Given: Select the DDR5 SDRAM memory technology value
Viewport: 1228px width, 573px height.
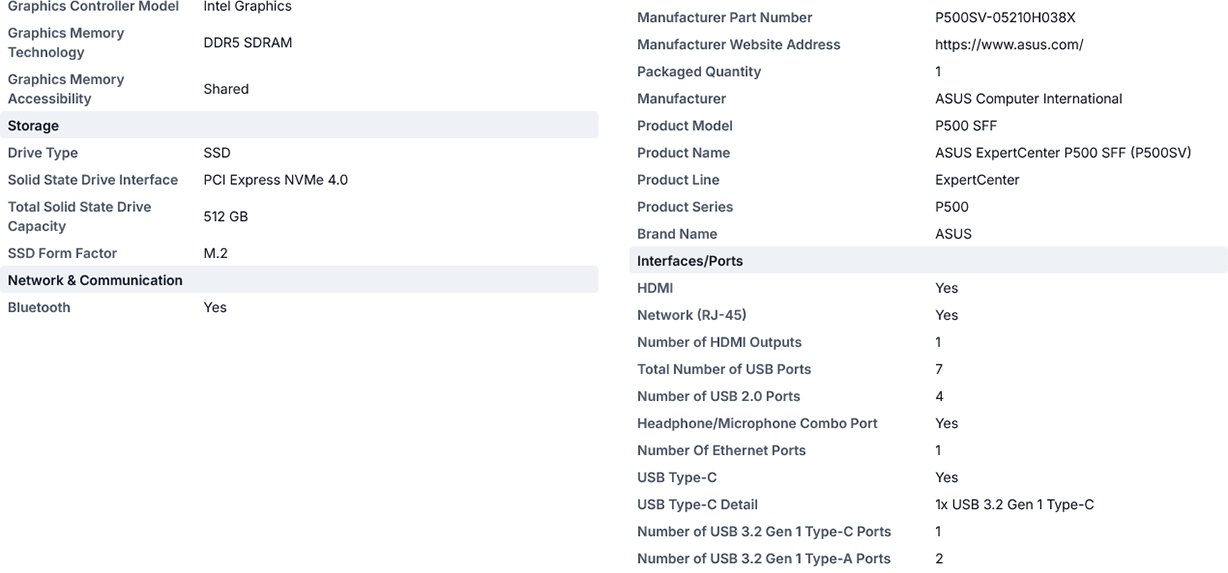Looking at the screenshot, I should pyautogui.click(x=248, y=43).
